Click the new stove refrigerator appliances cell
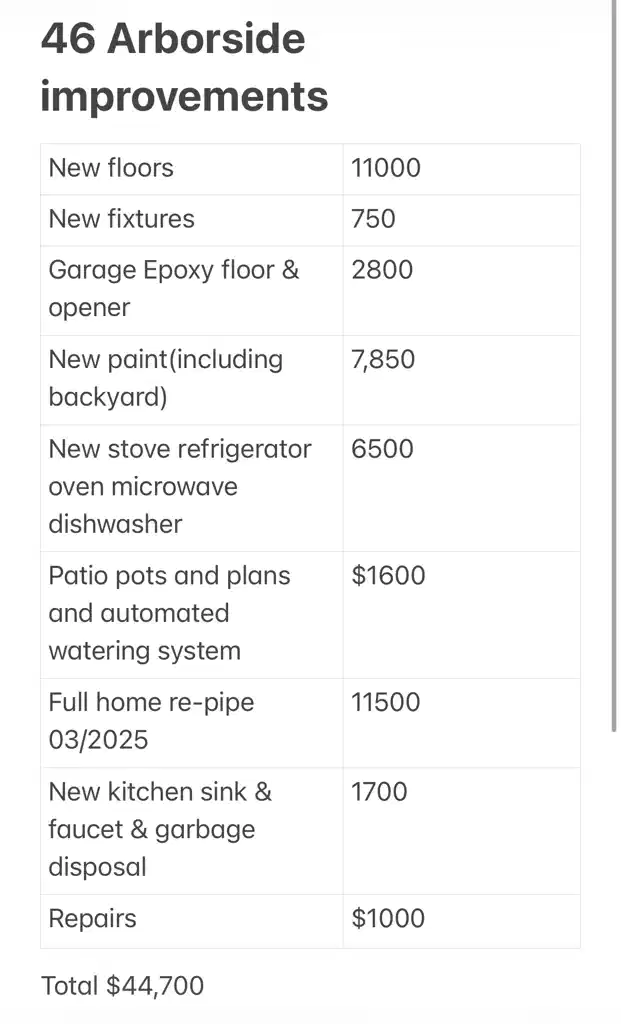The image size is (621, 1024). 192,488
